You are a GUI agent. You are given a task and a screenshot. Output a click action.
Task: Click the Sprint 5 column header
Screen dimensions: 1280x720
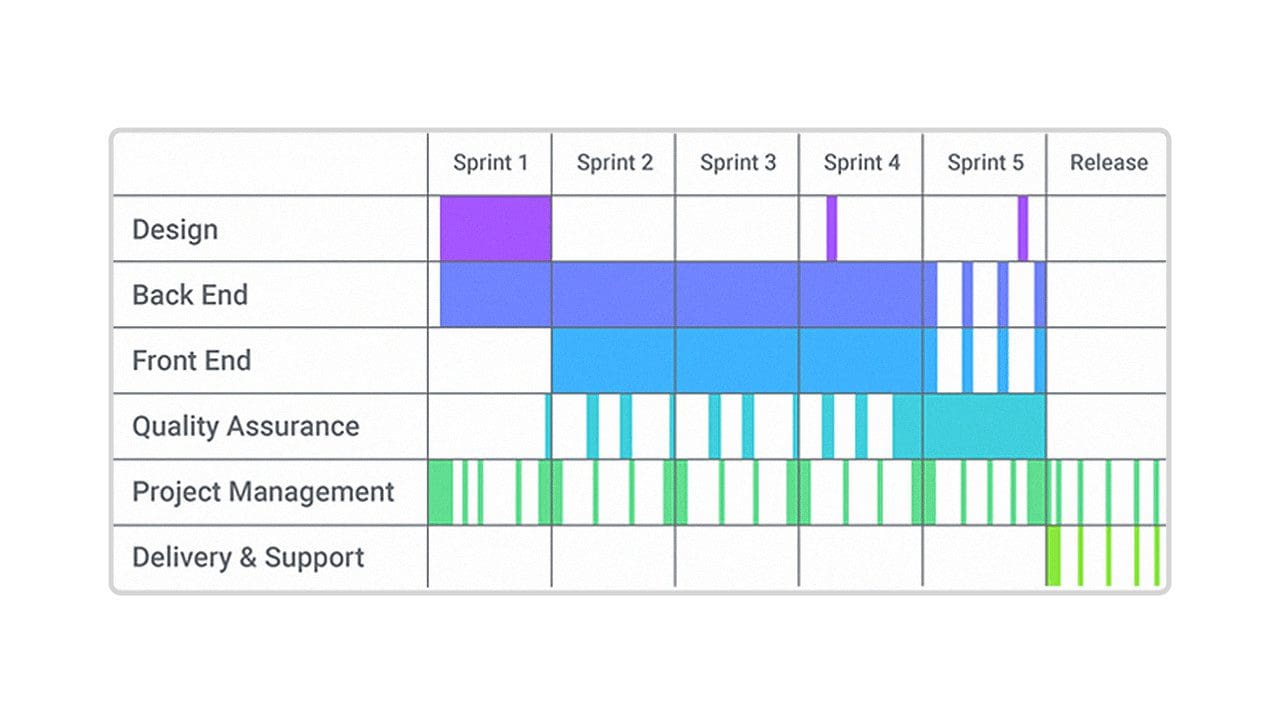click(x=985, y=163)
